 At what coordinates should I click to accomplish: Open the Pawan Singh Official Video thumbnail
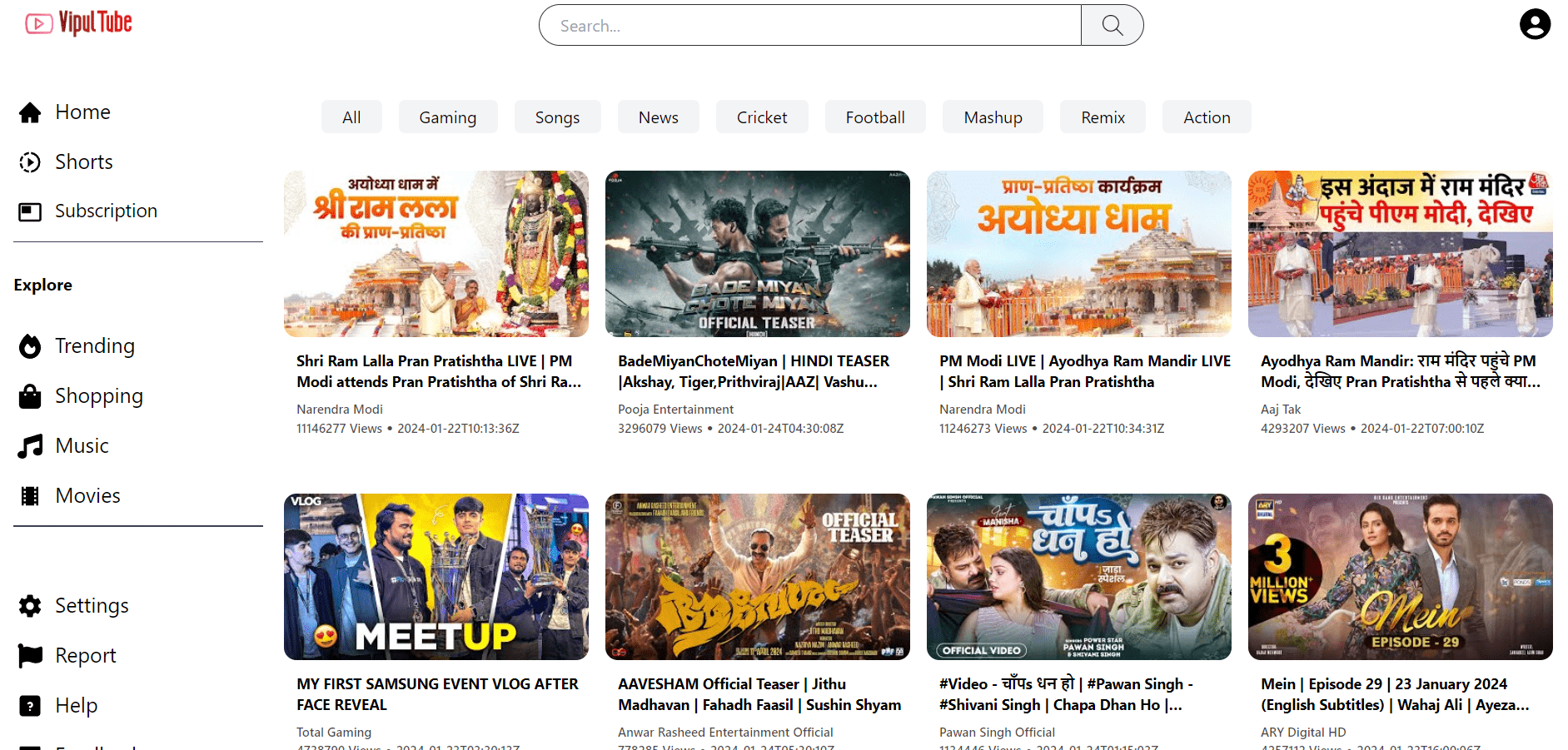coord(1079,577)
